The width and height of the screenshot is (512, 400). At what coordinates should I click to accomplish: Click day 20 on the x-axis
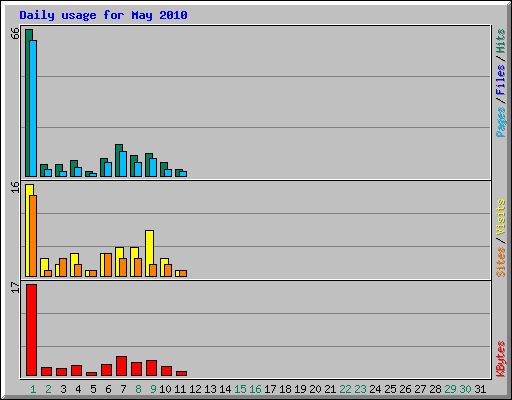click(x=315, y=389)
